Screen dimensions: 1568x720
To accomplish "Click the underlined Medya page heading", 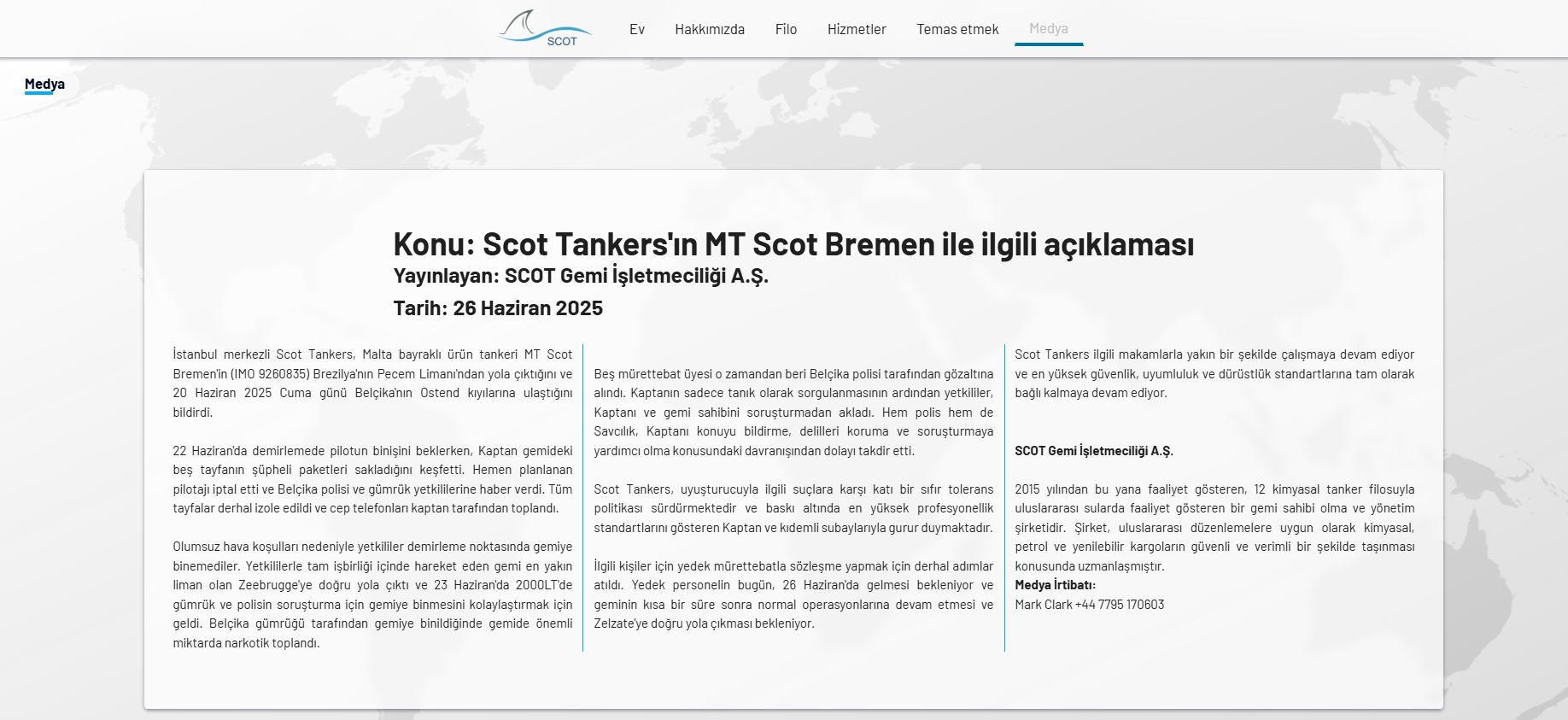I will (x=44, y=84).
